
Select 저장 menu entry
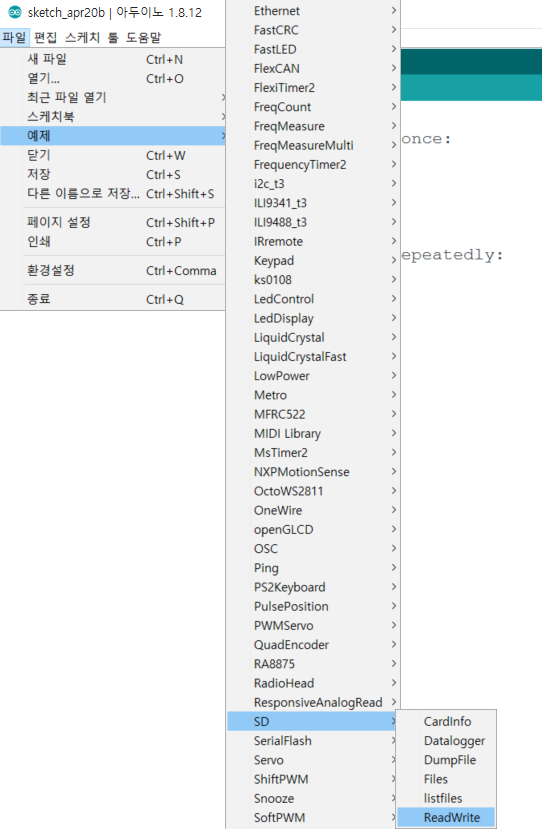[113, 174]
